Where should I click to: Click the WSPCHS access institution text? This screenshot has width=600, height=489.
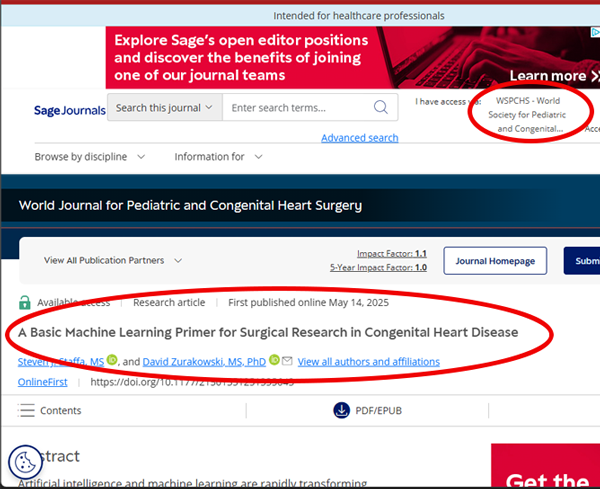[527, 115]
